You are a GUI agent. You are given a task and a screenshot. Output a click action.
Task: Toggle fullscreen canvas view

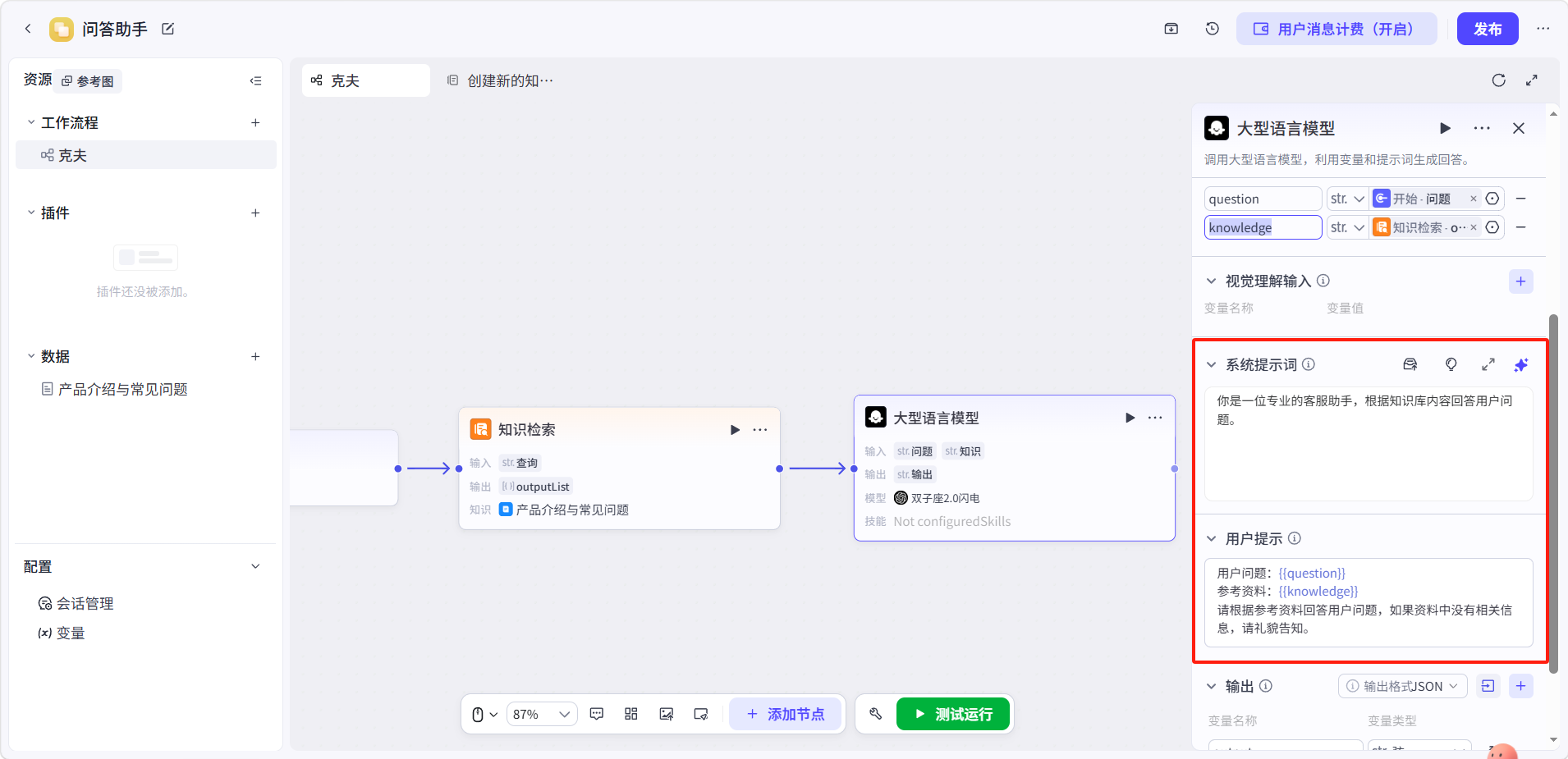tap(1531, 80)
